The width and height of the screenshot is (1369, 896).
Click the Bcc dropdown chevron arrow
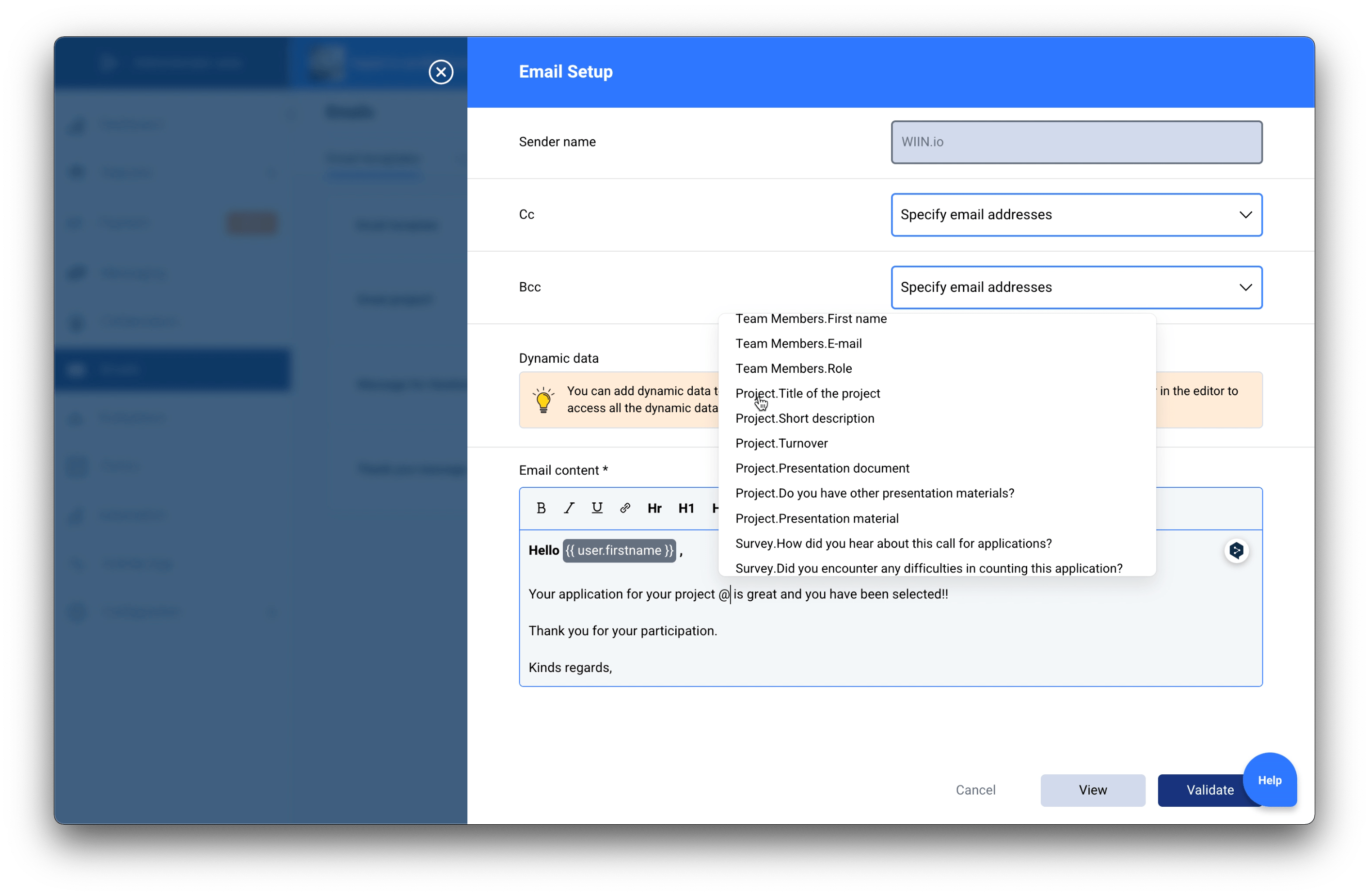1245,287
